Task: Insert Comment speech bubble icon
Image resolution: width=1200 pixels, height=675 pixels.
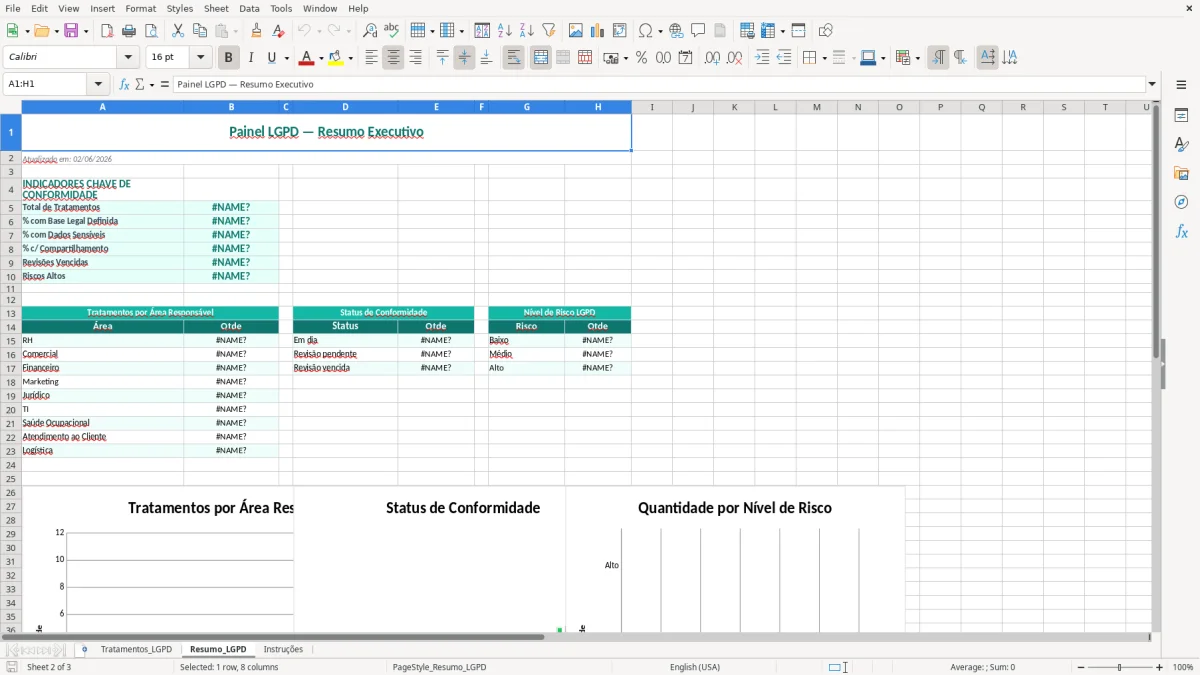Action: pyautogui.click(x=698, y=31)
